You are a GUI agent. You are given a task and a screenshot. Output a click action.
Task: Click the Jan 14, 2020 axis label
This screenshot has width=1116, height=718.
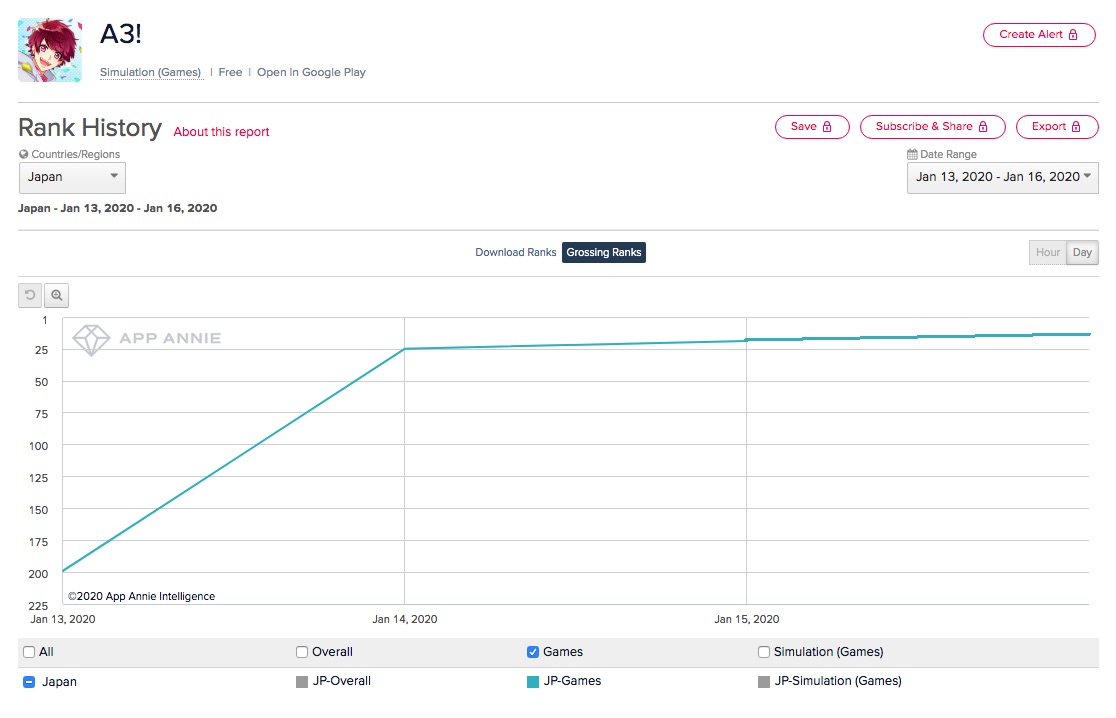click(405, 619)
